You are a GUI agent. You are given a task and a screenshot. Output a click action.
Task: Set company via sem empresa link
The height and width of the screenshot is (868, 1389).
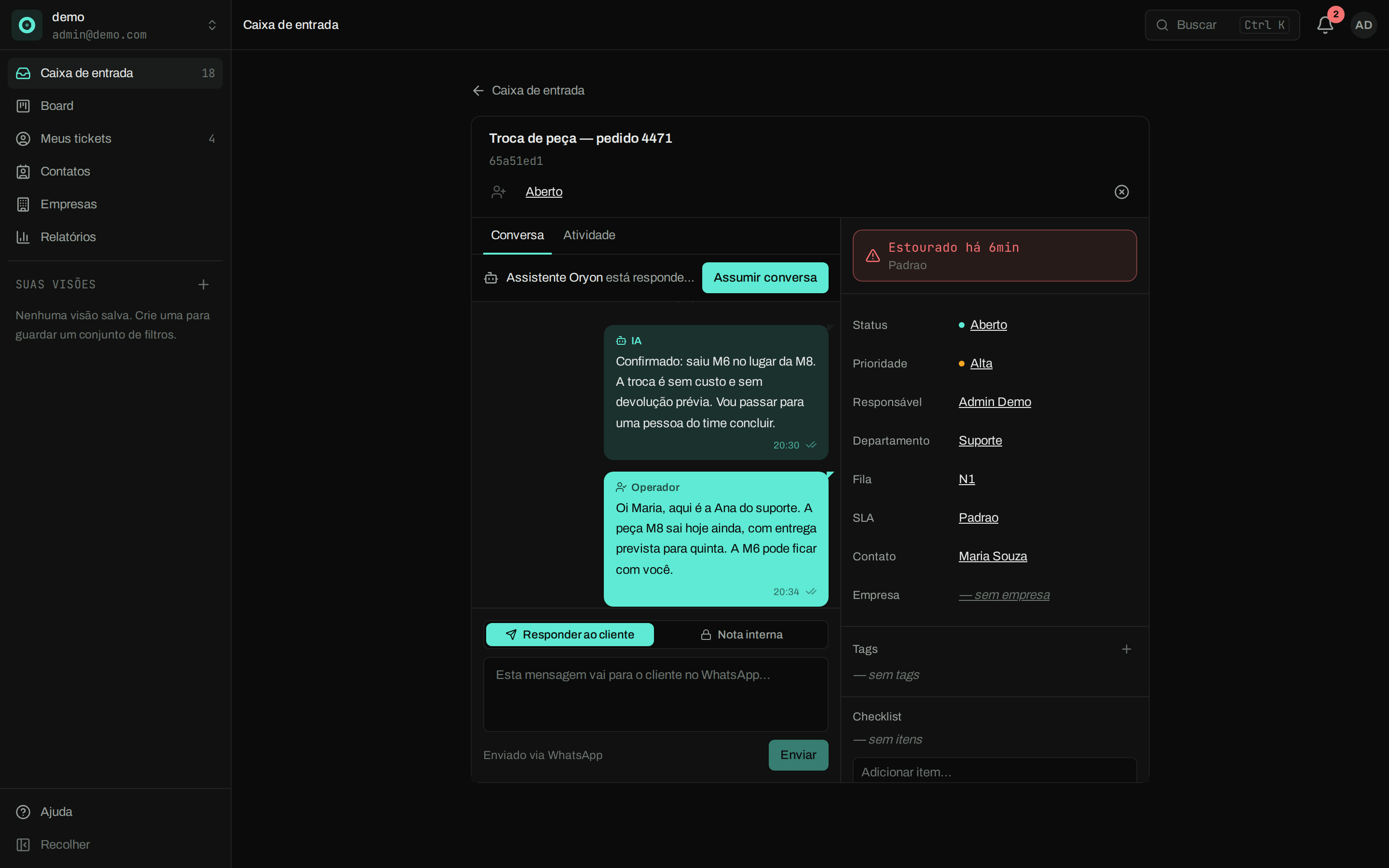point(1004,595)
